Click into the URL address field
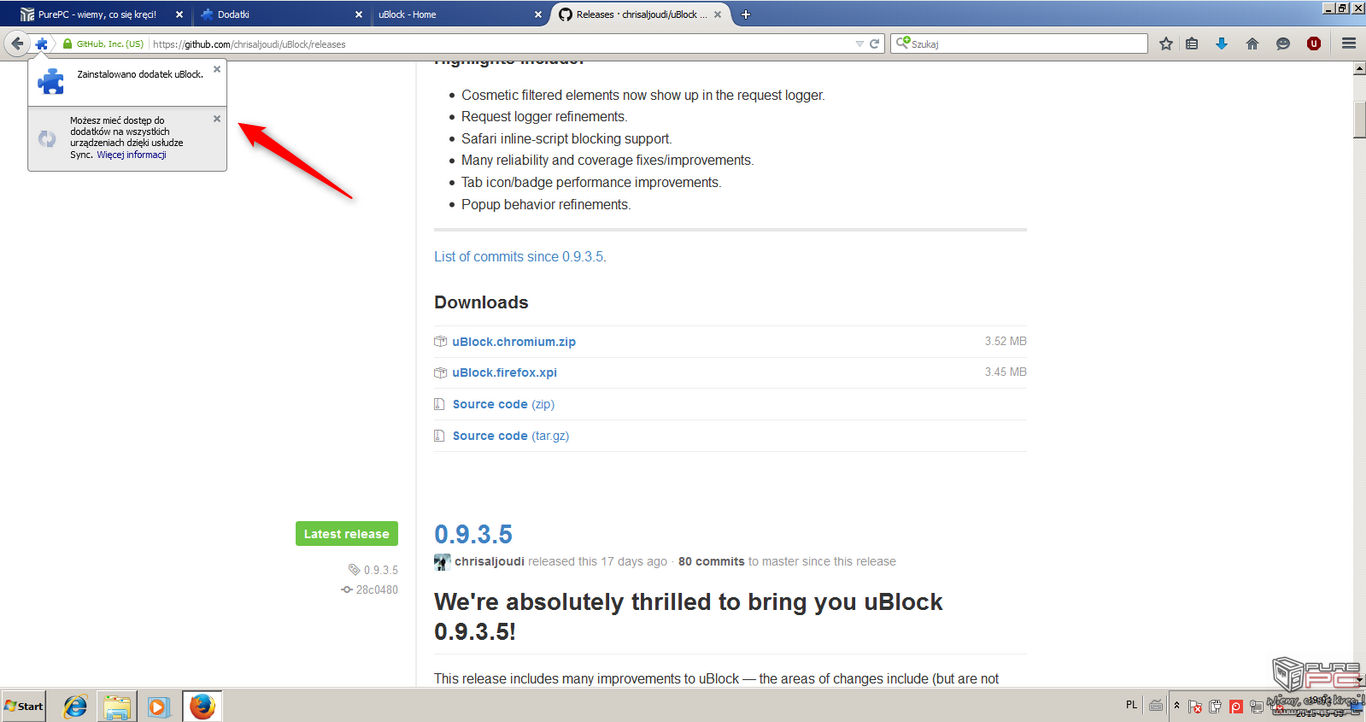The image size is (1366, 722). pos(500,44)
